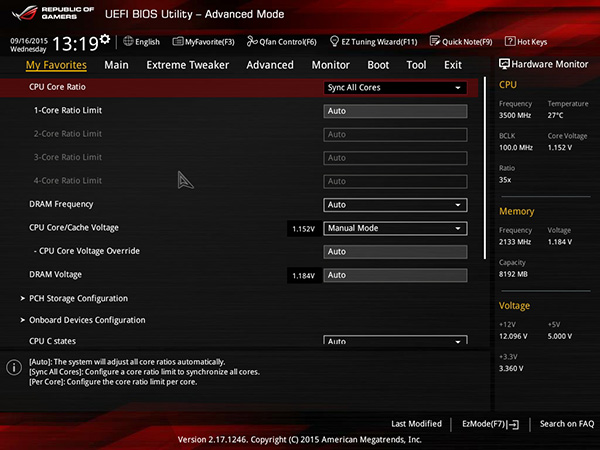This screenshot has width=600, height=450.
Task: Open the My Favorites tab
Action: 56,65
